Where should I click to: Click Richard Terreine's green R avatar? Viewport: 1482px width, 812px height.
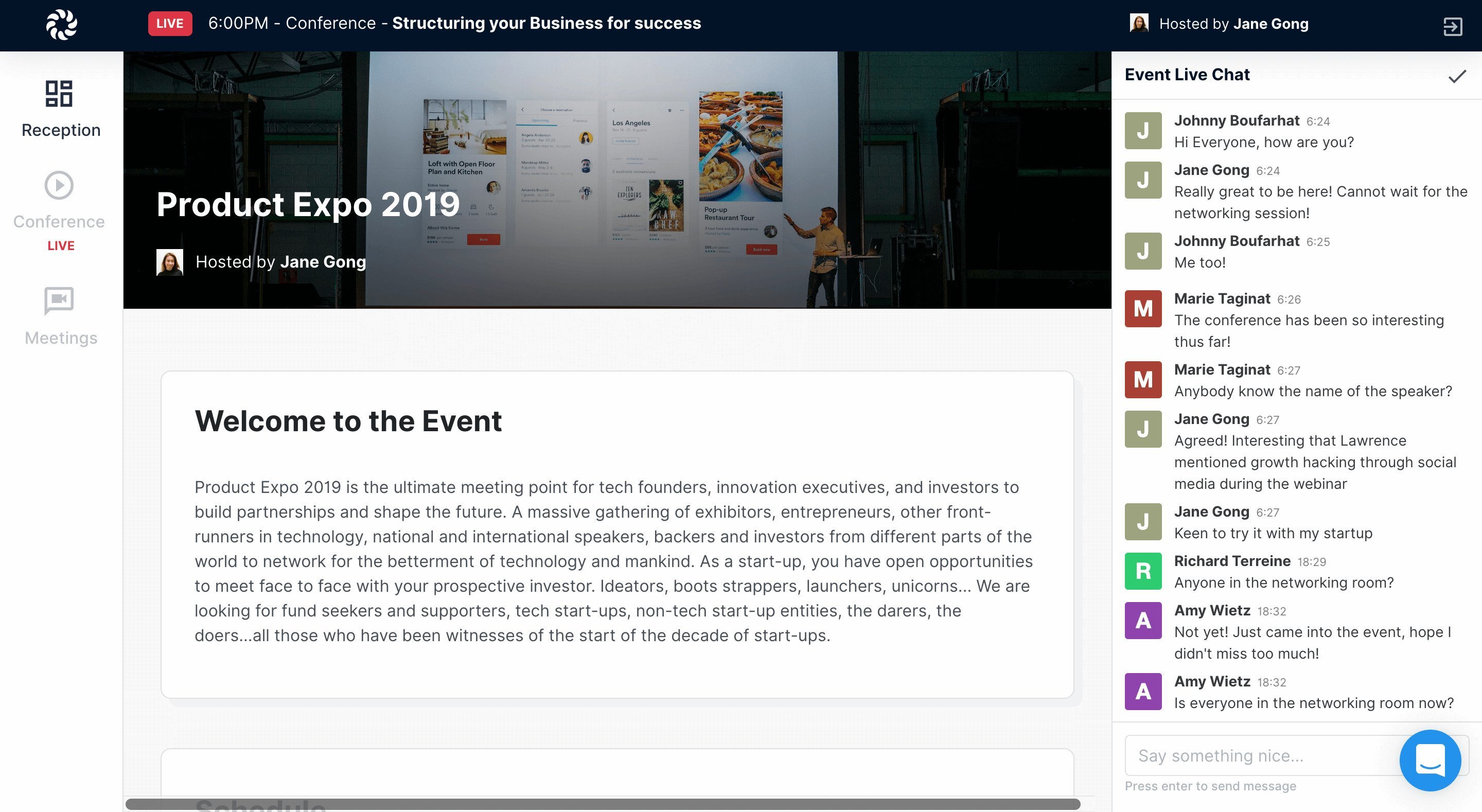coord(1143,571)
